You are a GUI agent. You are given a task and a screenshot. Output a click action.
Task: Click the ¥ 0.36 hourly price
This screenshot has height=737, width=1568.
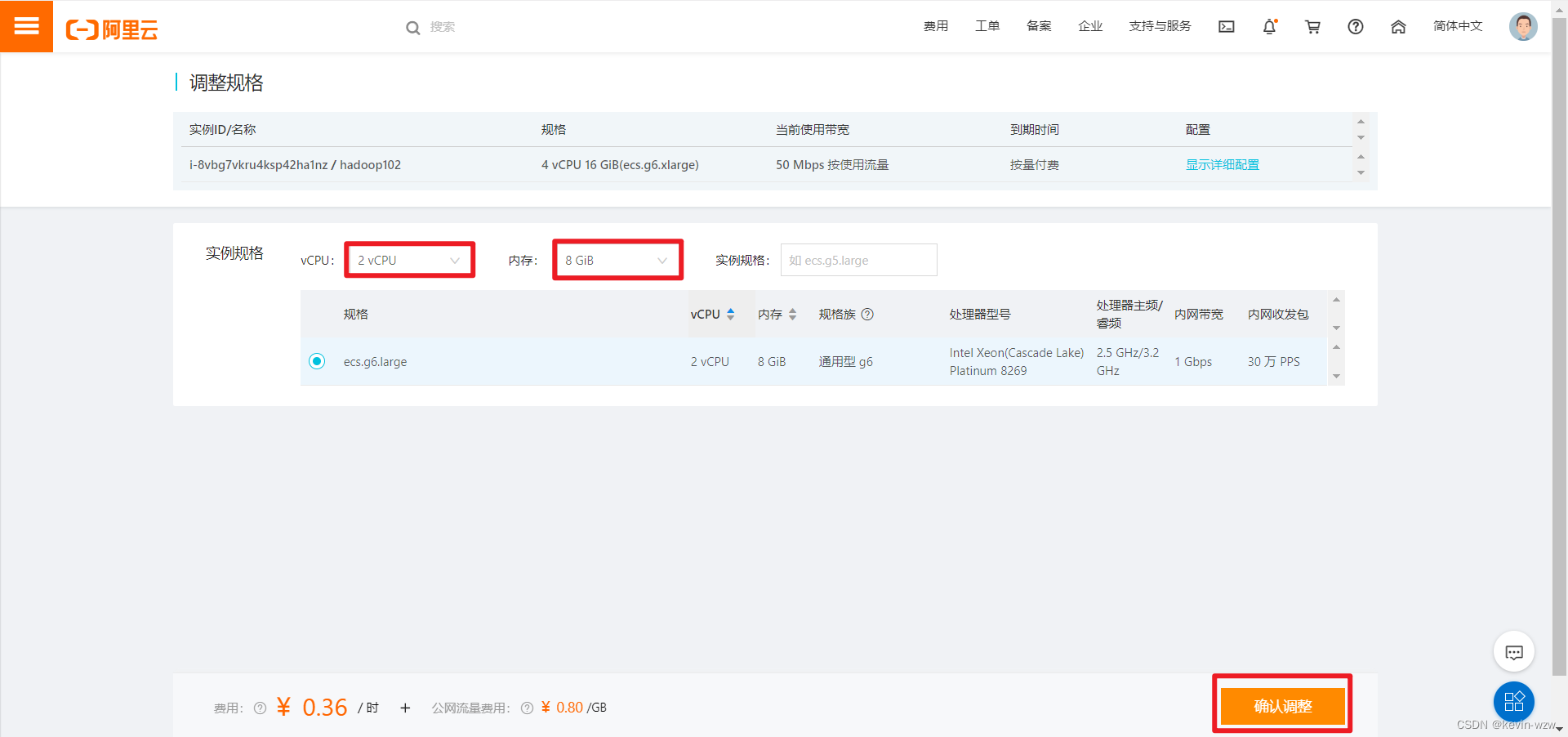click(312, 707)
